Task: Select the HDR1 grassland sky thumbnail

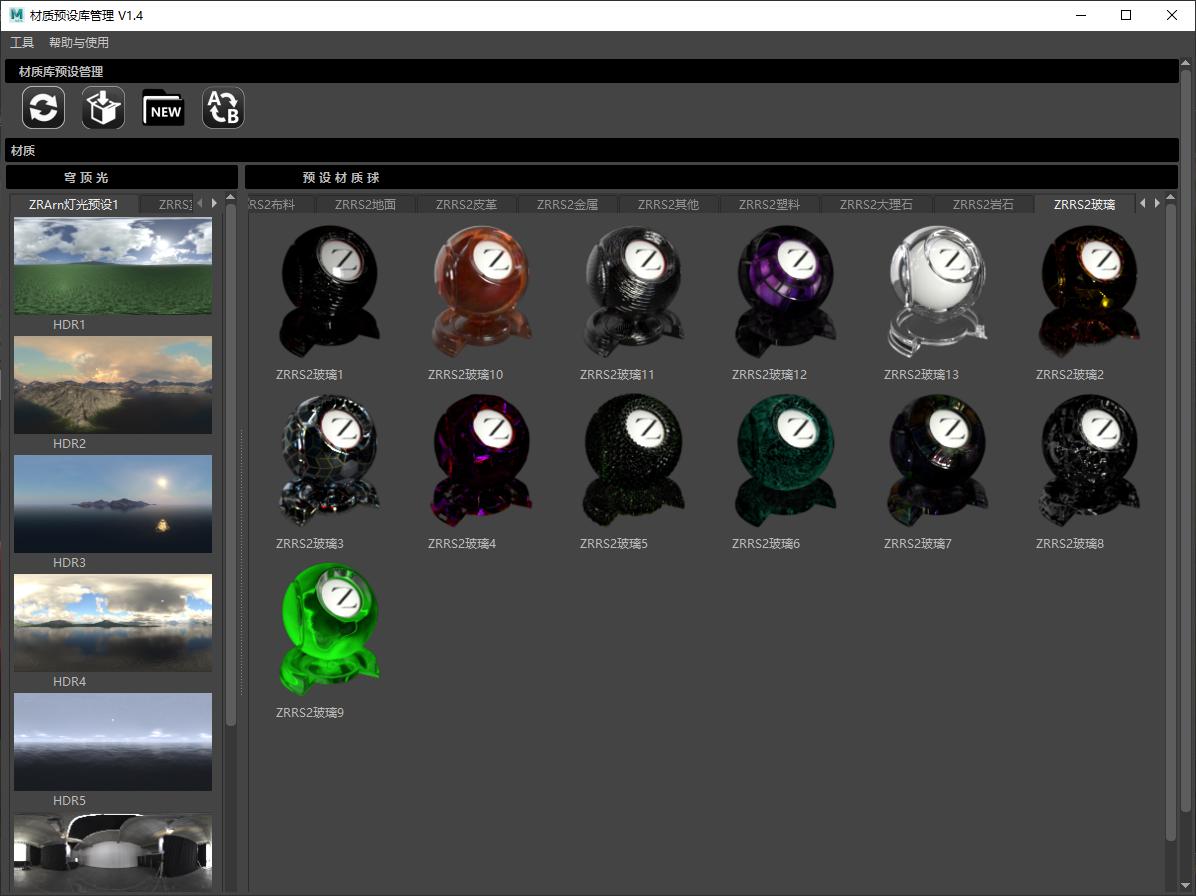Action: pos(113,266)
